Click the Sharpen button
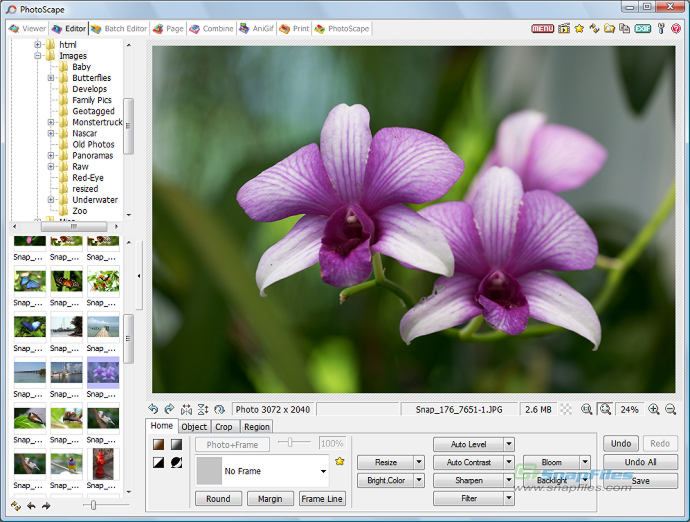This screenshot has height=522, width=690. (469, 481)
